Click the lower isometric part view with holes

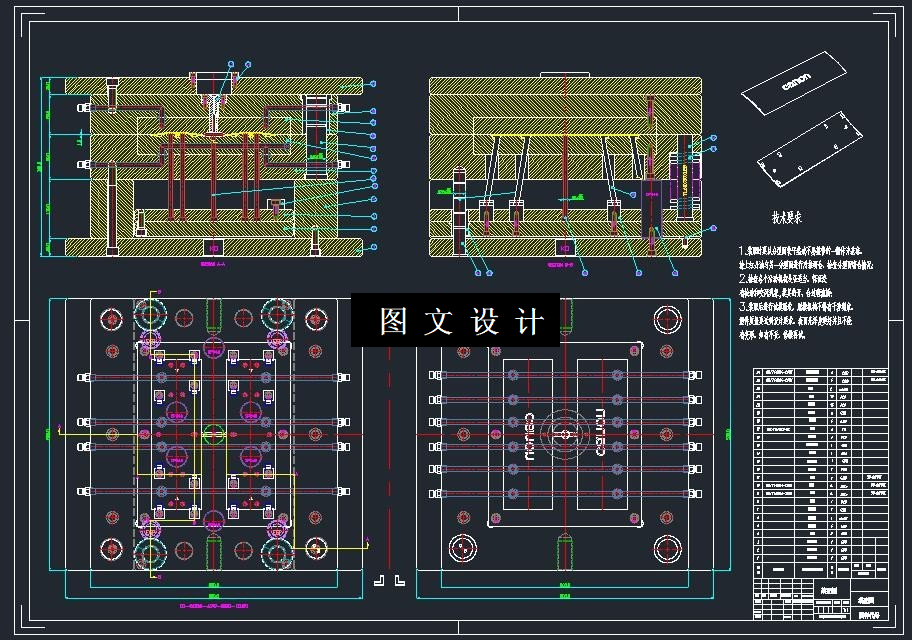pyautogui.click(x=809, y=150)
